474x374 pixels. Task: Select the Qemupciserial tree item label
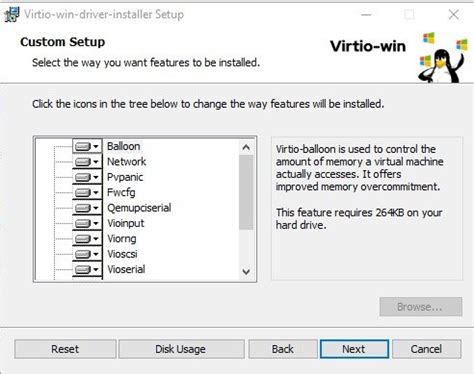(139, 208)
